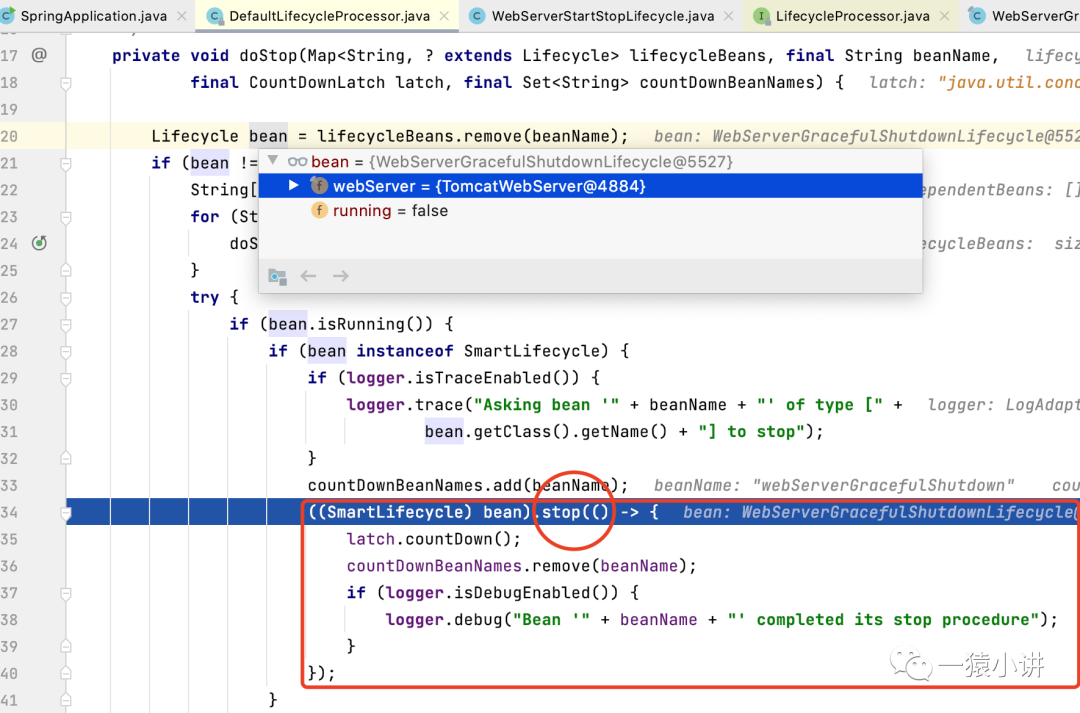Click the back arrow in popup toolbar

coord(309,276)
